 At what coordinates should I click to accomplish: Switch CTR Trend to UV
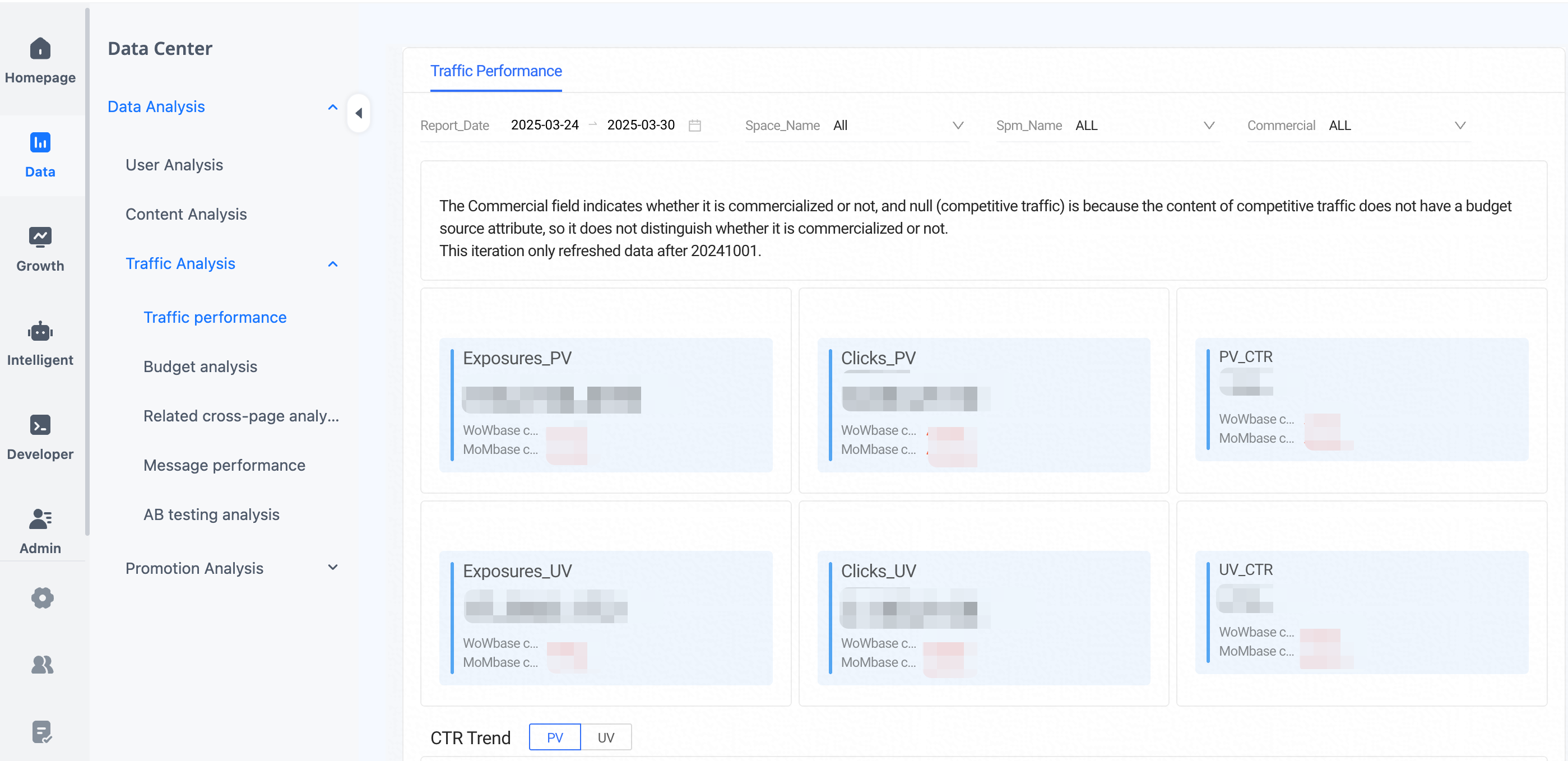(606, 737)
